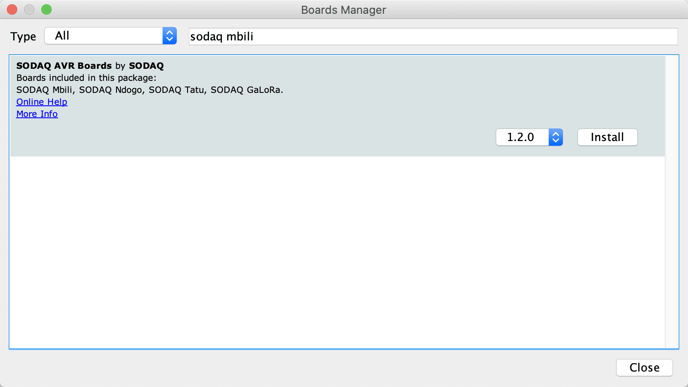The height and width of the screenshot is (387, 688).
Task: Close the Boards Manager dialog
Action: point(644,368)
